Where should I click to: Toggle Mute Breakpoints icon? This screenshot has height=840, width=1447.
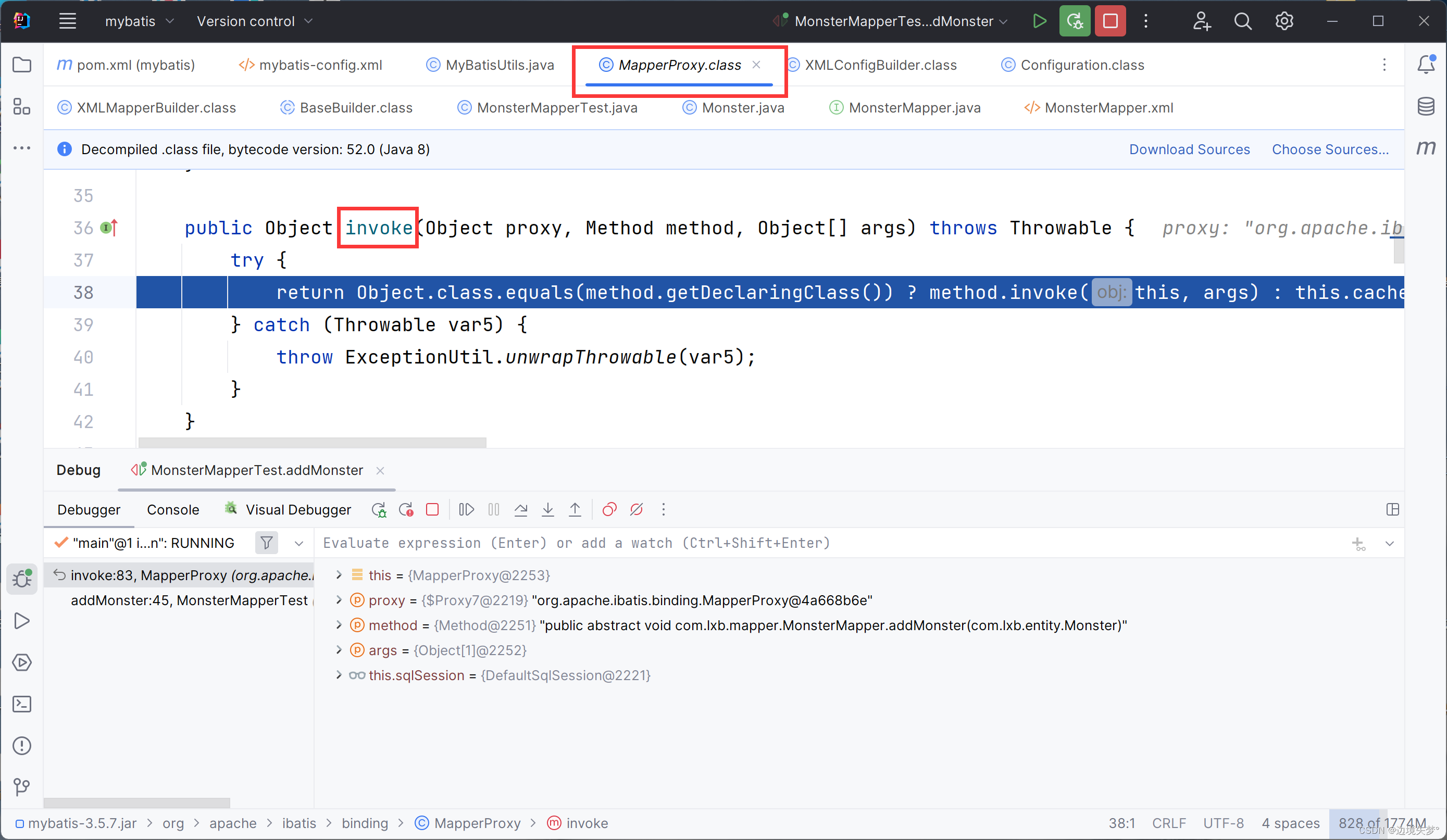[x=636, y=509]
